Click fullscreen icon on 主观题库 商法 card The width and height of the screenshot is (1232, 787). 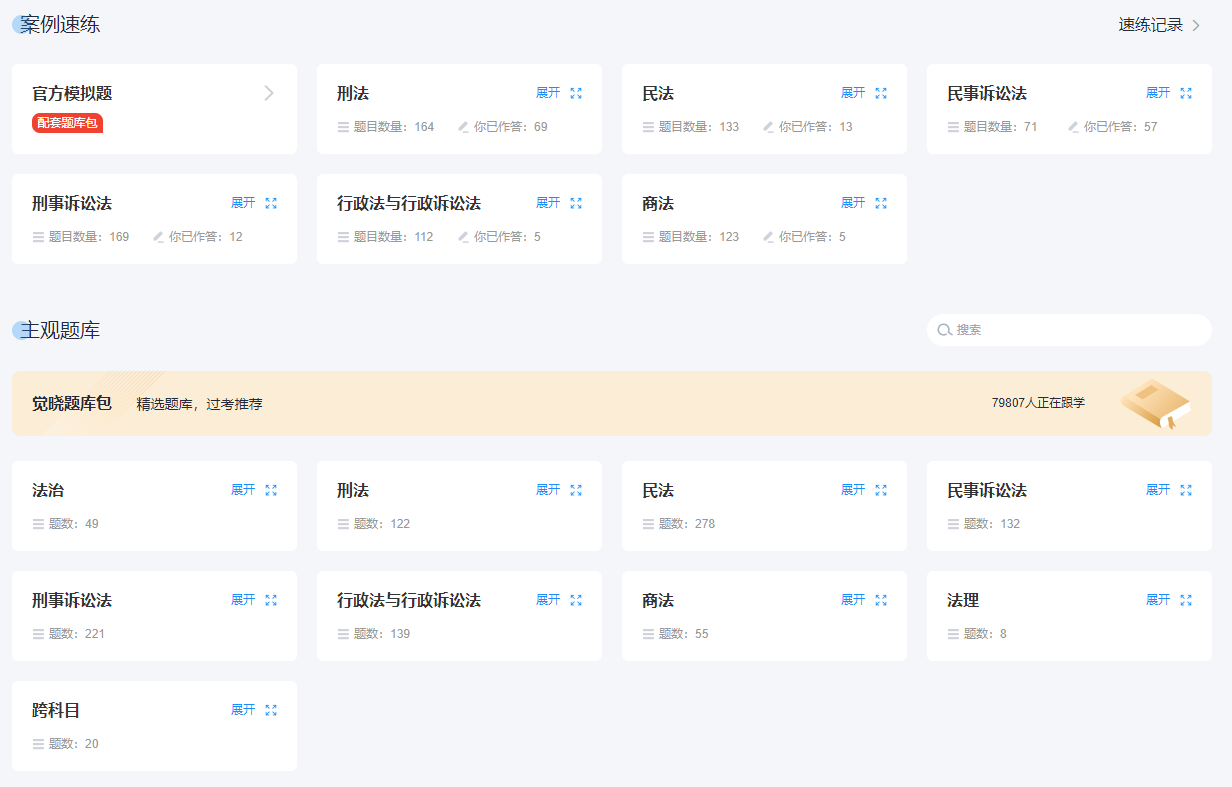(x=881, y=600)
